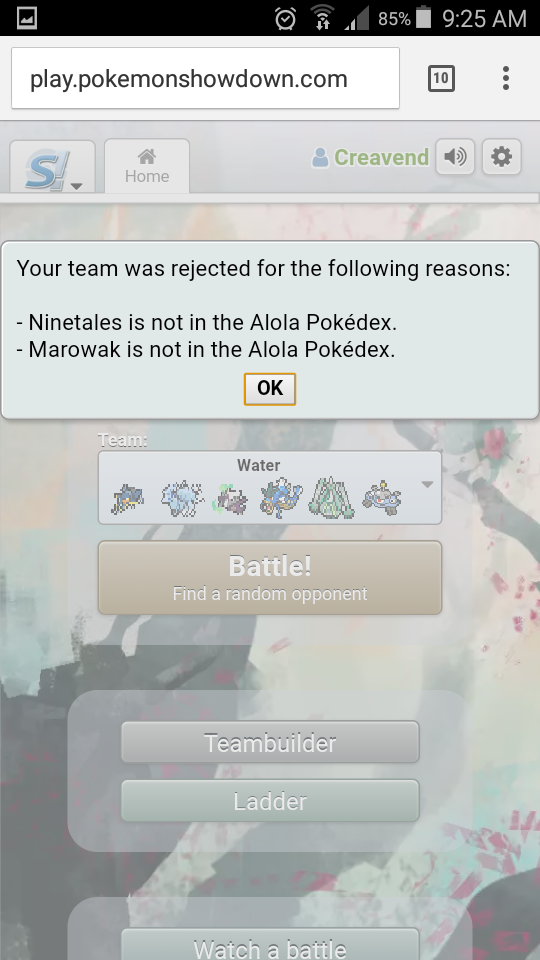Expand the Water team dropdown arrow
540x960 pixels.
point(427,484)
